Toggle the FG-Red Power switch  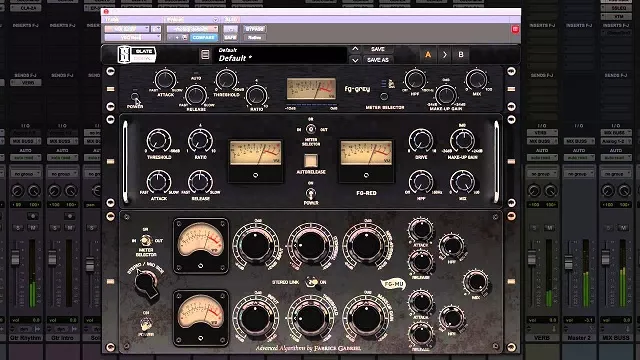[x=311, y=193]
